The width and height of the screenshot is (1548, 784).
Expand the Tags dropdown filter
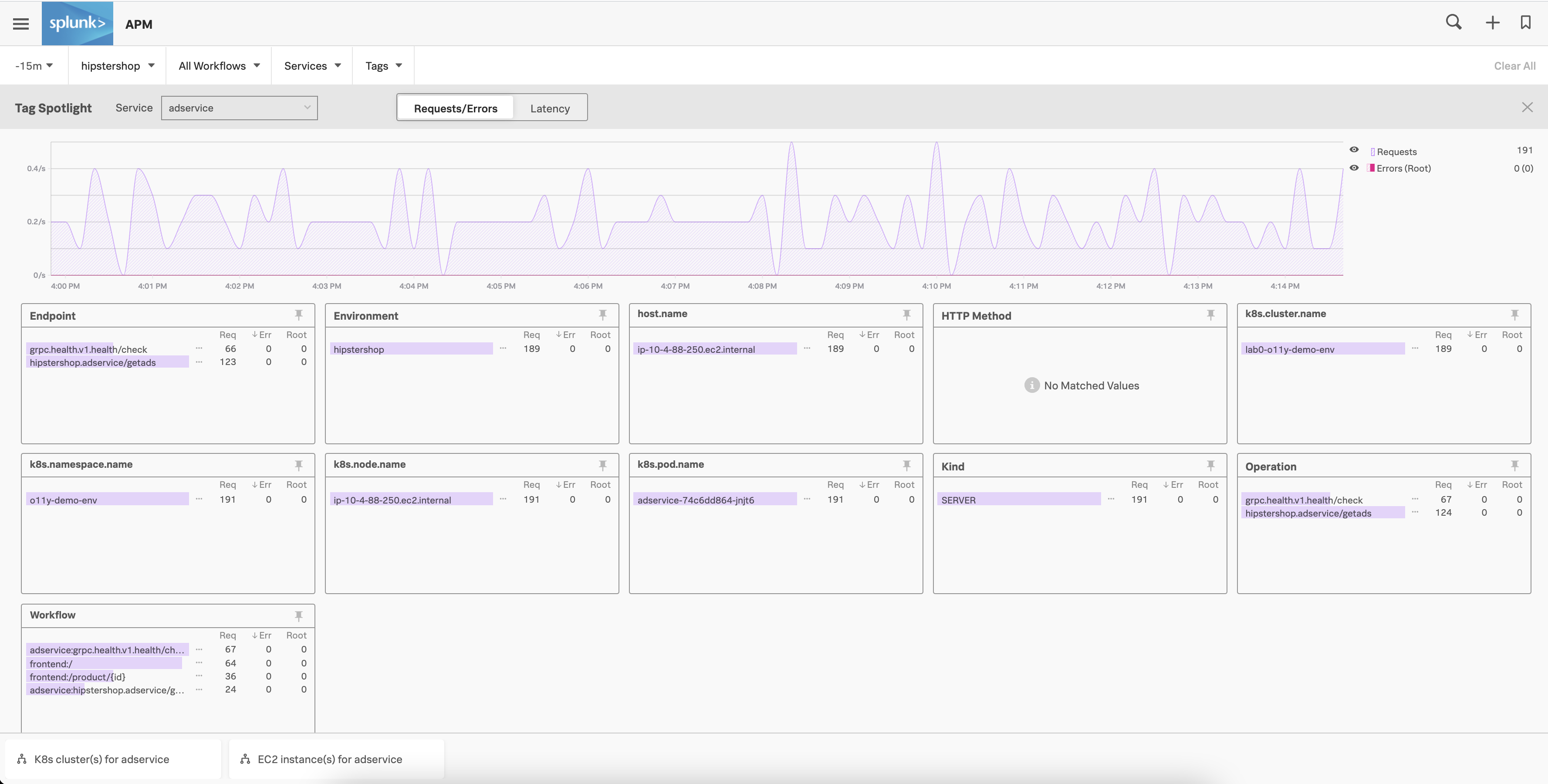click(x=382, y=65)
